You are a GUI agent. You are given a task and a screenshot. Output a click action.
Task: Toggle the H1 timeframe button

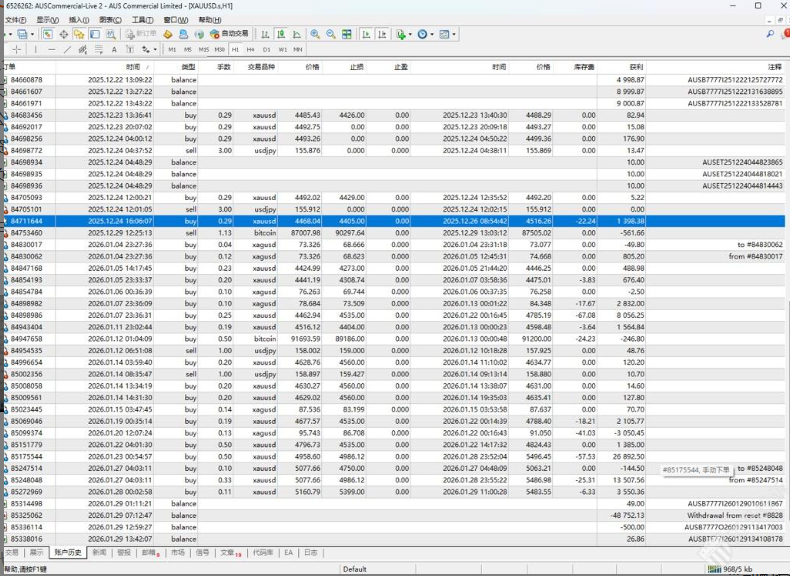pyautogui.click(x=236, y=49)
